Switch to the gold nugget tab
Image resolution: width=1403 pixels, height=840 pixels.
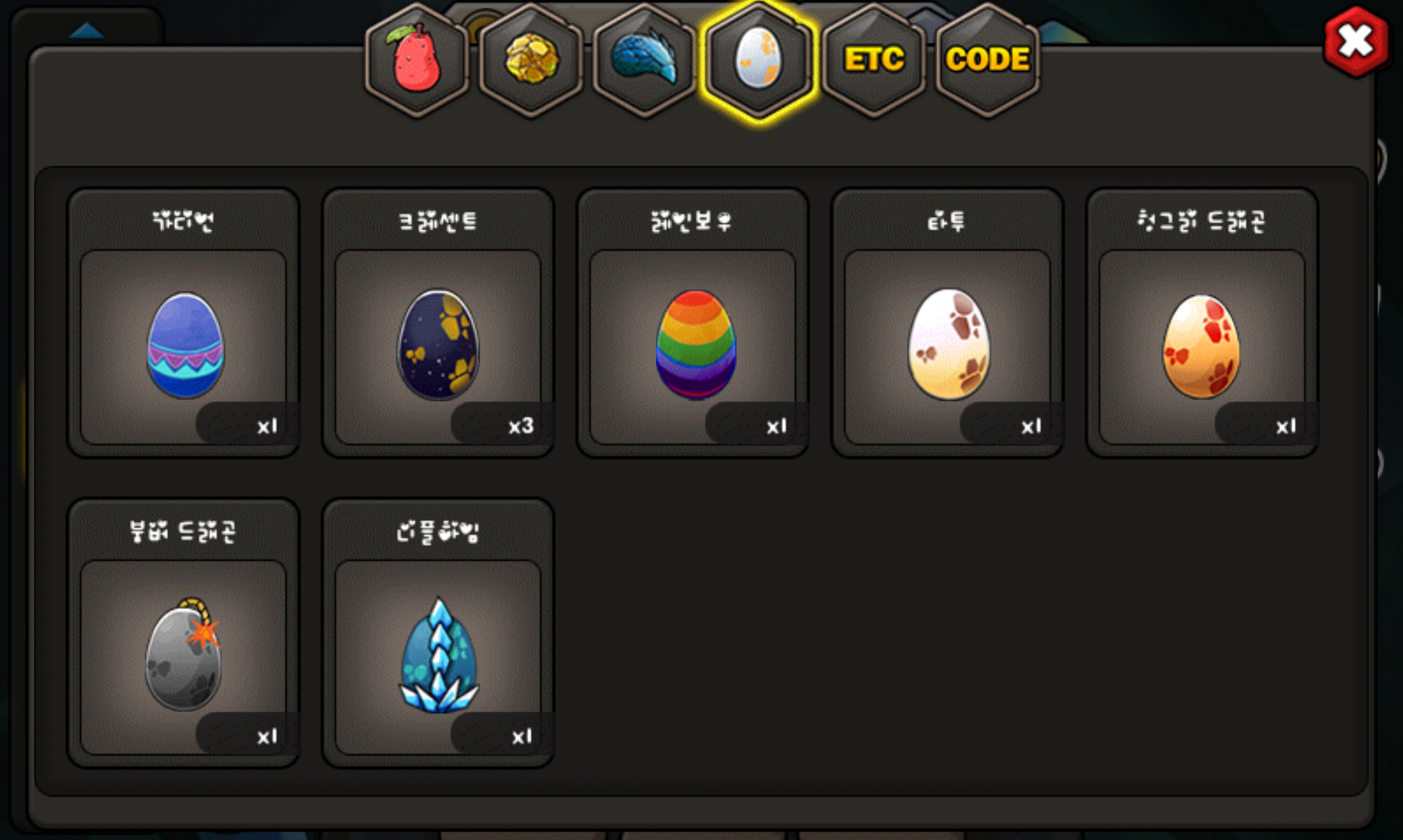pos(531,61)
